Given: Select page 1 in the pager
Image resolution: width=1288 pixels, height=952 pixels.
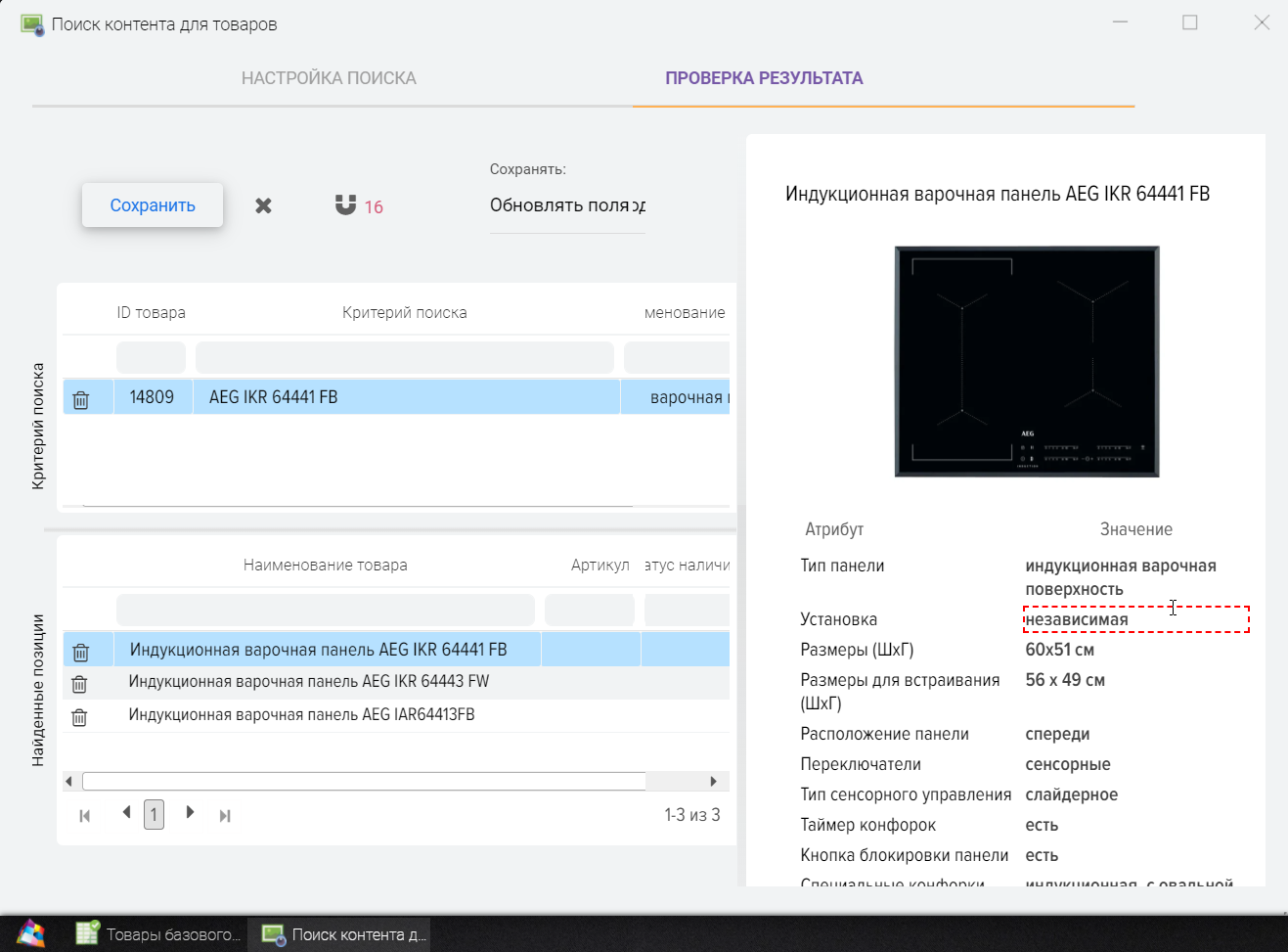Looking at the screenshot, I should [154, 814].
